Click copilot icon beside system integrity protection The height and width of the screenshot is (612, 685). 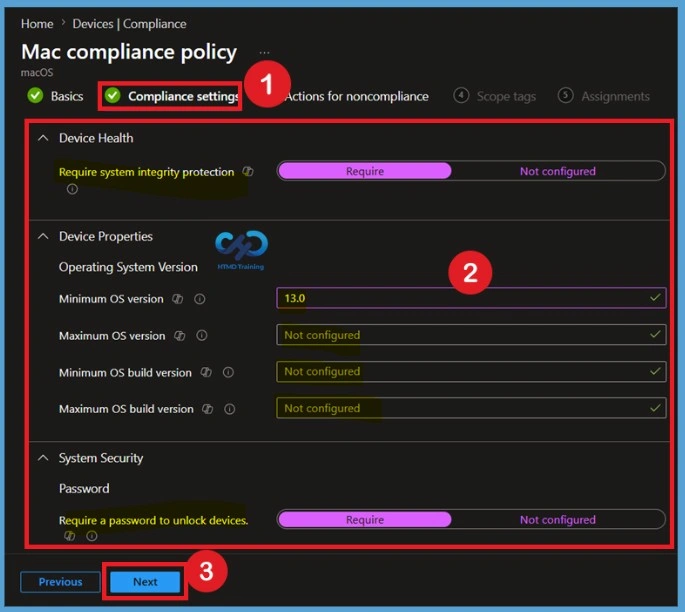(248, 171)
